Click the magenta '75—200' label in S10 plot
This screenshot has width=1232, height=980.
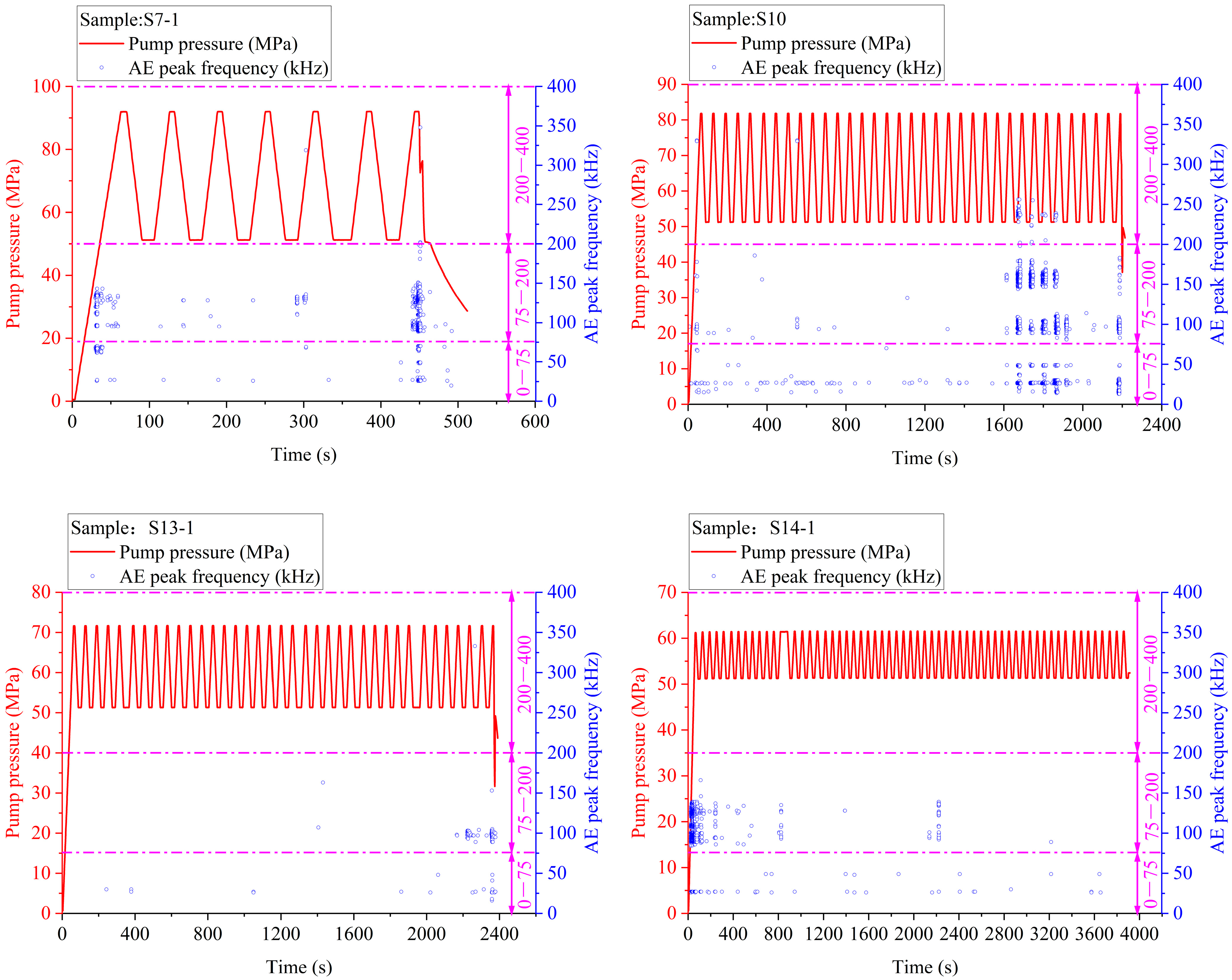[x=1149, y=294]
